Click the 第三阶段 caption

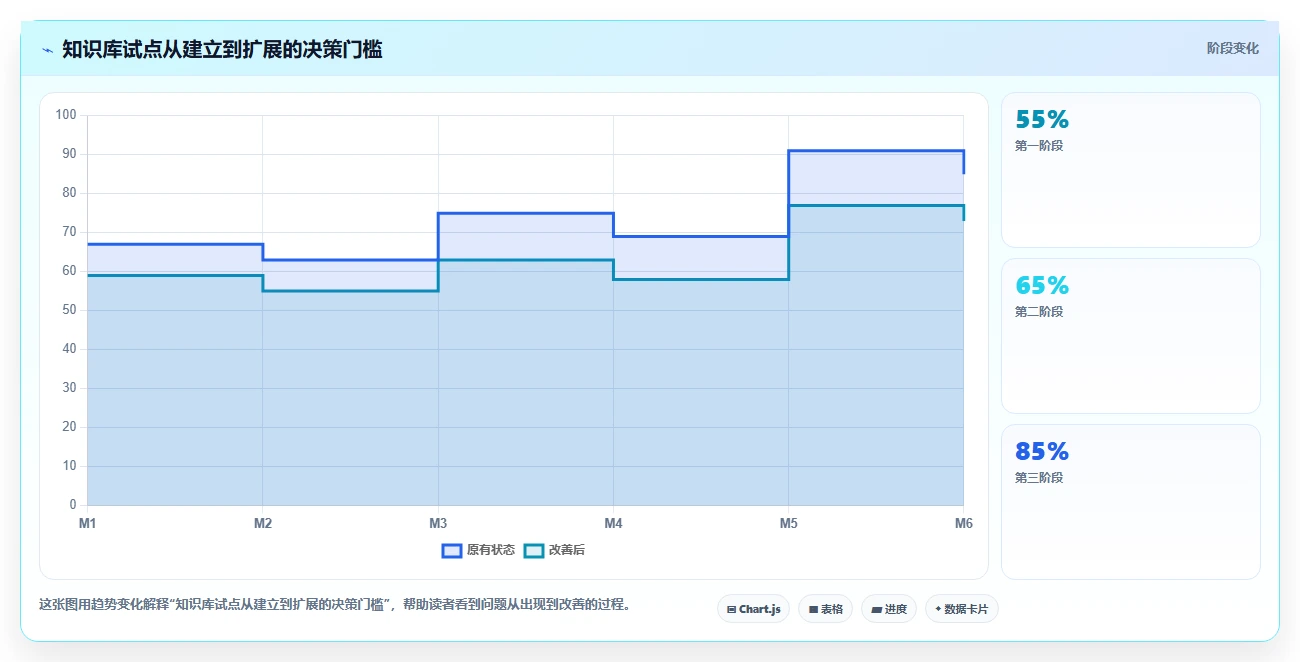click(1039, 478)
